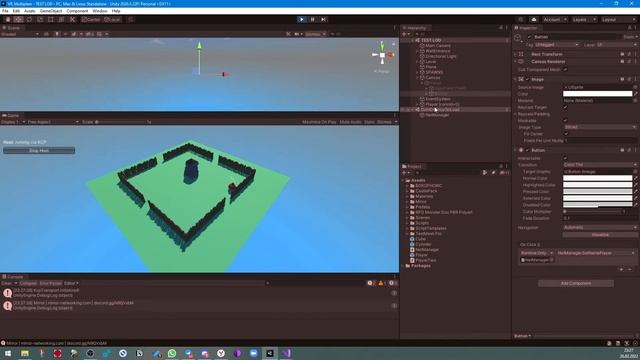Toggle the Interactable checkbox

pyautogui.click(x=565, y=158)
